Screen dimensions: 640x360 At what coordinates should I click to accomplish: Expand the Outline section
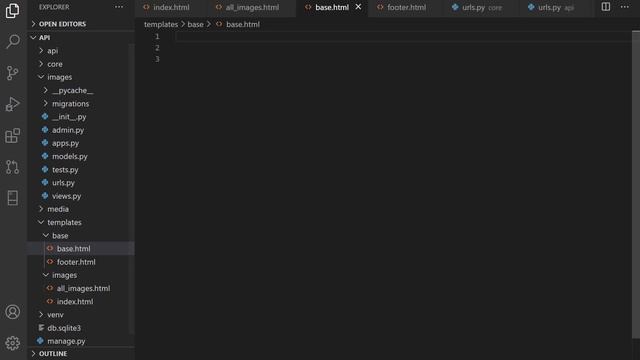click(81, 353)
